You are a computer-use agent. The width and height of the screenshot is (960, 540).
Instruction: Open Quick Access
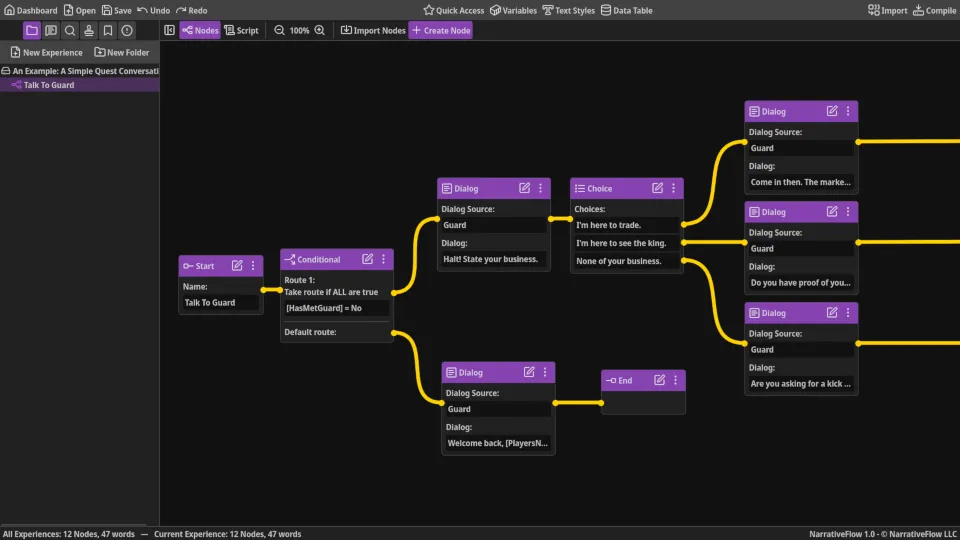click(453, 10)
